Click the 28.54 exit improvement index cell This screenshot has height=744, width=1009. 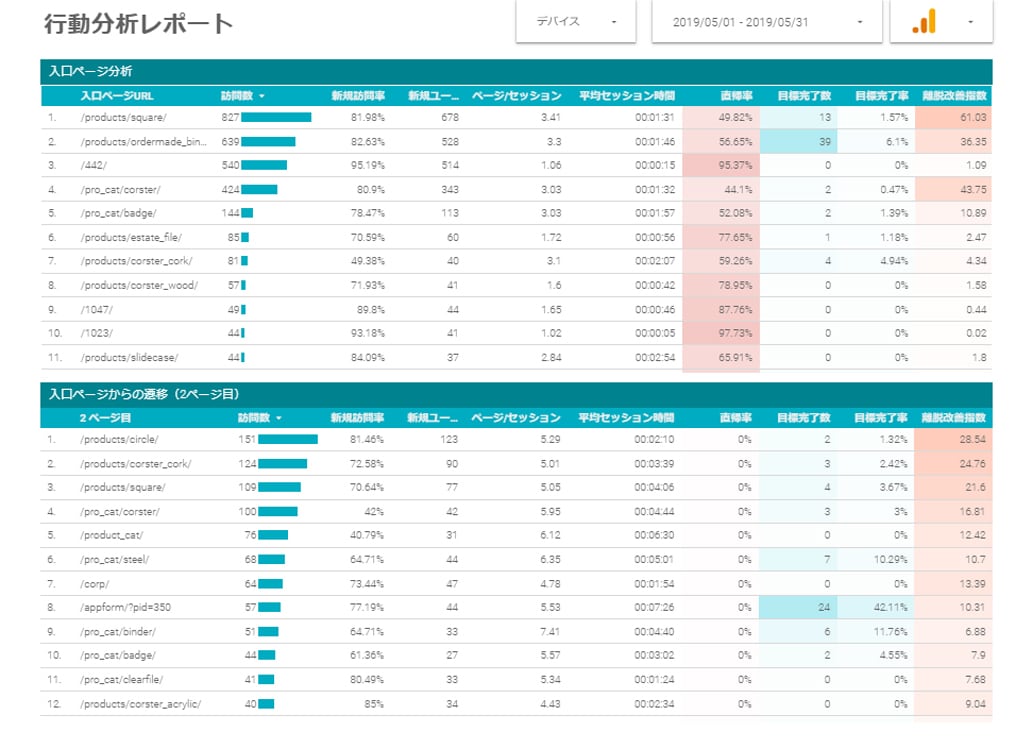[x=952, y=440]
